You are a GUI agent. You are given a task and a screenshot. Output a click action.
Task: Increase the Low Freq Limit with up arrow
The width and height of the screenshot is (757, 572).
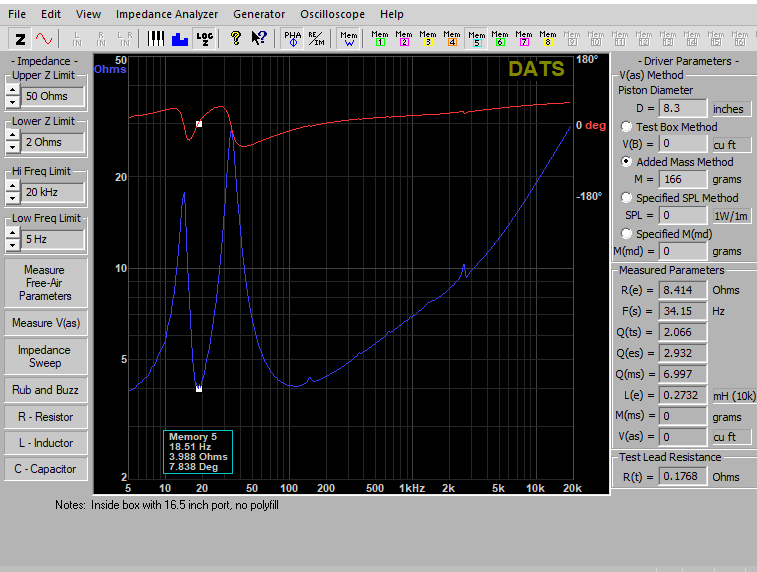[x=13, y=233]
